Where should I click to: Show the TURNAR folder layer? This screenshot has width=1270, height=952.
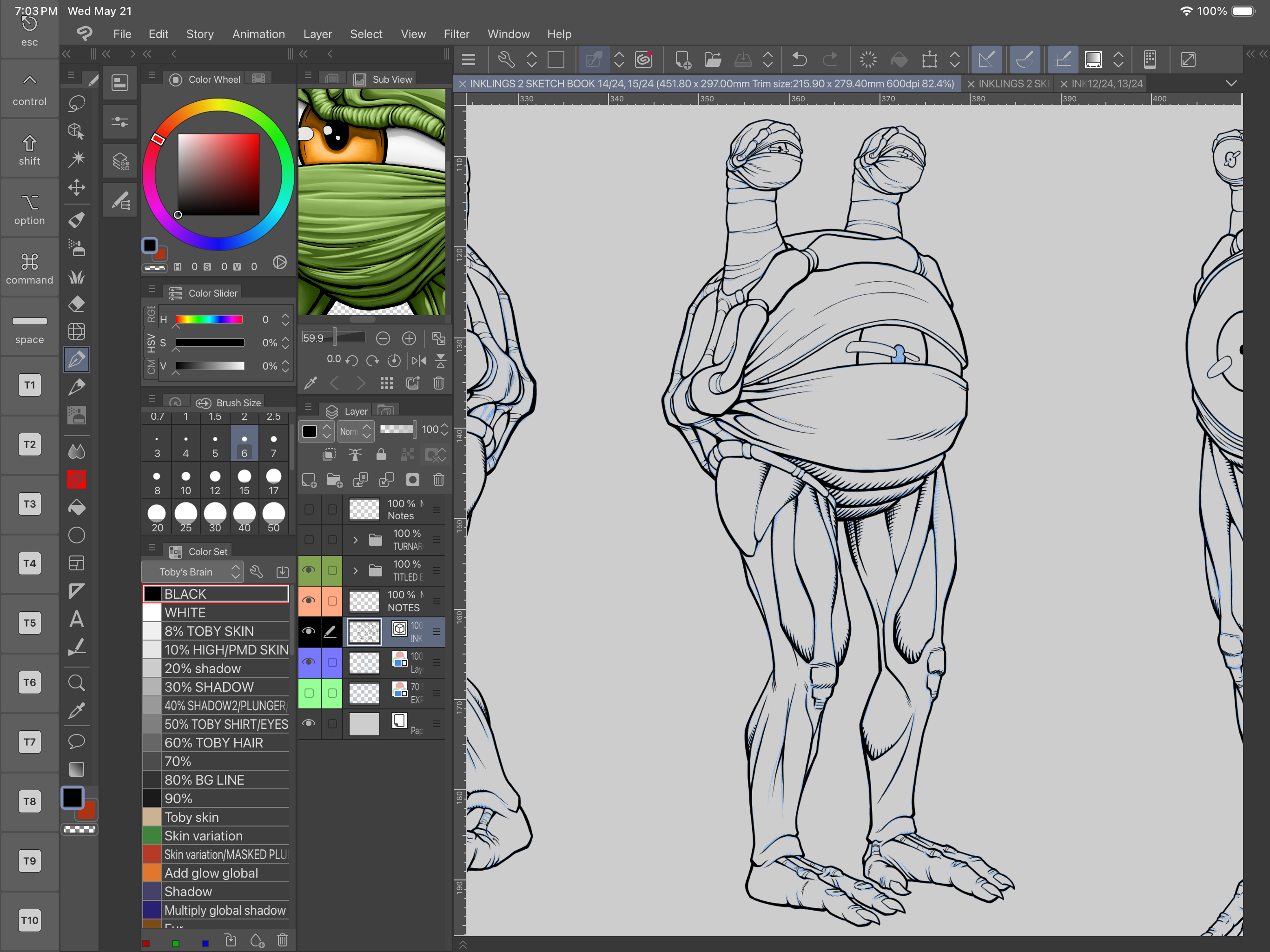pos(309,540)
